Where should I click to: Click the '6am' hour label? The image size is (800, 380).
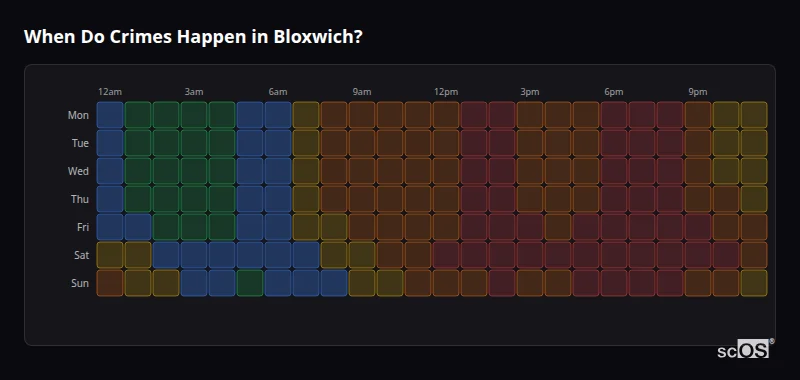tap(278, 92)
